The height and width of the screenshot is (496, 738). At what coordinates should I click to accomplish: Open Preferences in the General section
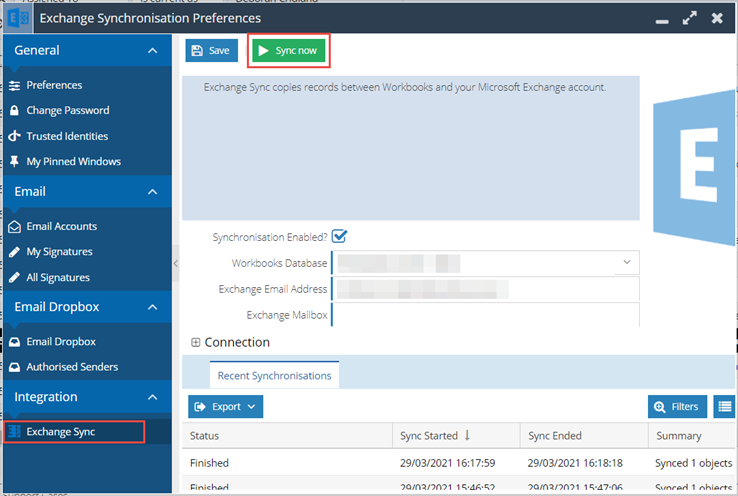(x=54, y=85)
